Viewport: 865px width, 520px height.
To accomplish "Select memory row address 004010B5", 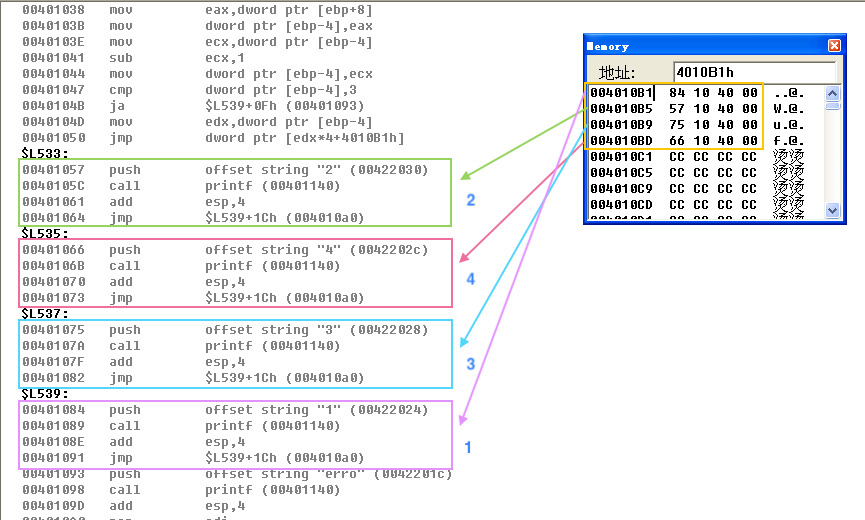I will 621,109.
